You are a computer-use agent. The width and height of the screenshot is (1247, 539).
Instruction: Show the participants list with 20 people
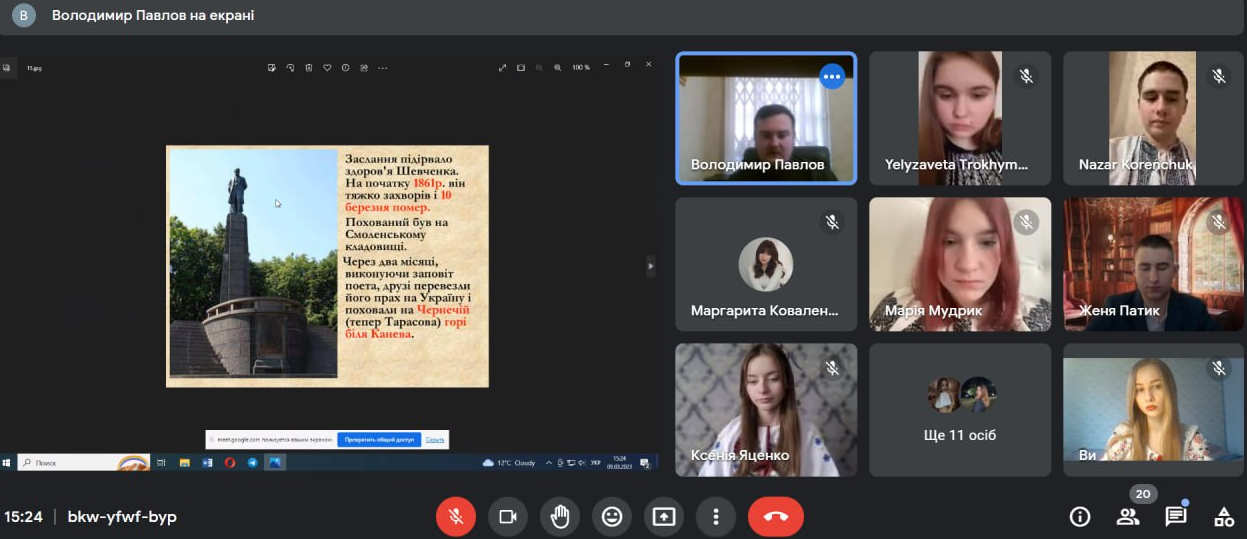tap(1128, 517)
